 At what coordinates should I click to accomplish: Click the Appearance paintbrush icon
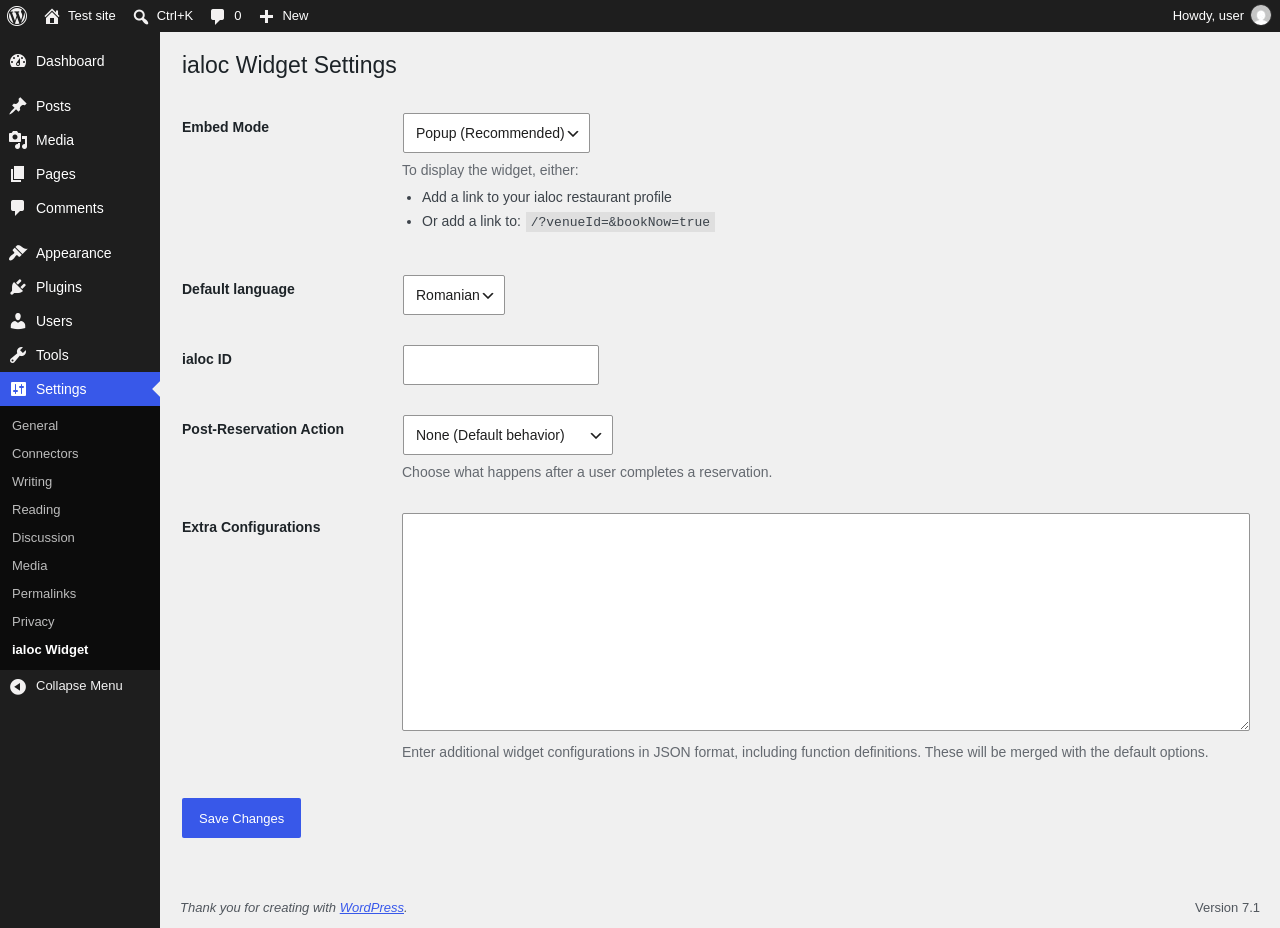18,253
